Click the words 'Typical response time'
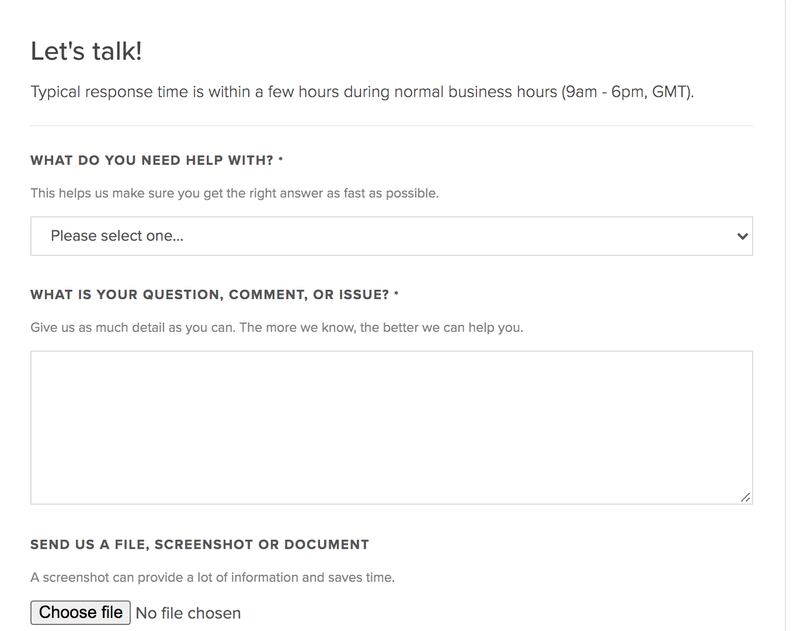Image resolution: width=800 pixels, height=631 pixels. pyautogui.click(x=107, y=94)
